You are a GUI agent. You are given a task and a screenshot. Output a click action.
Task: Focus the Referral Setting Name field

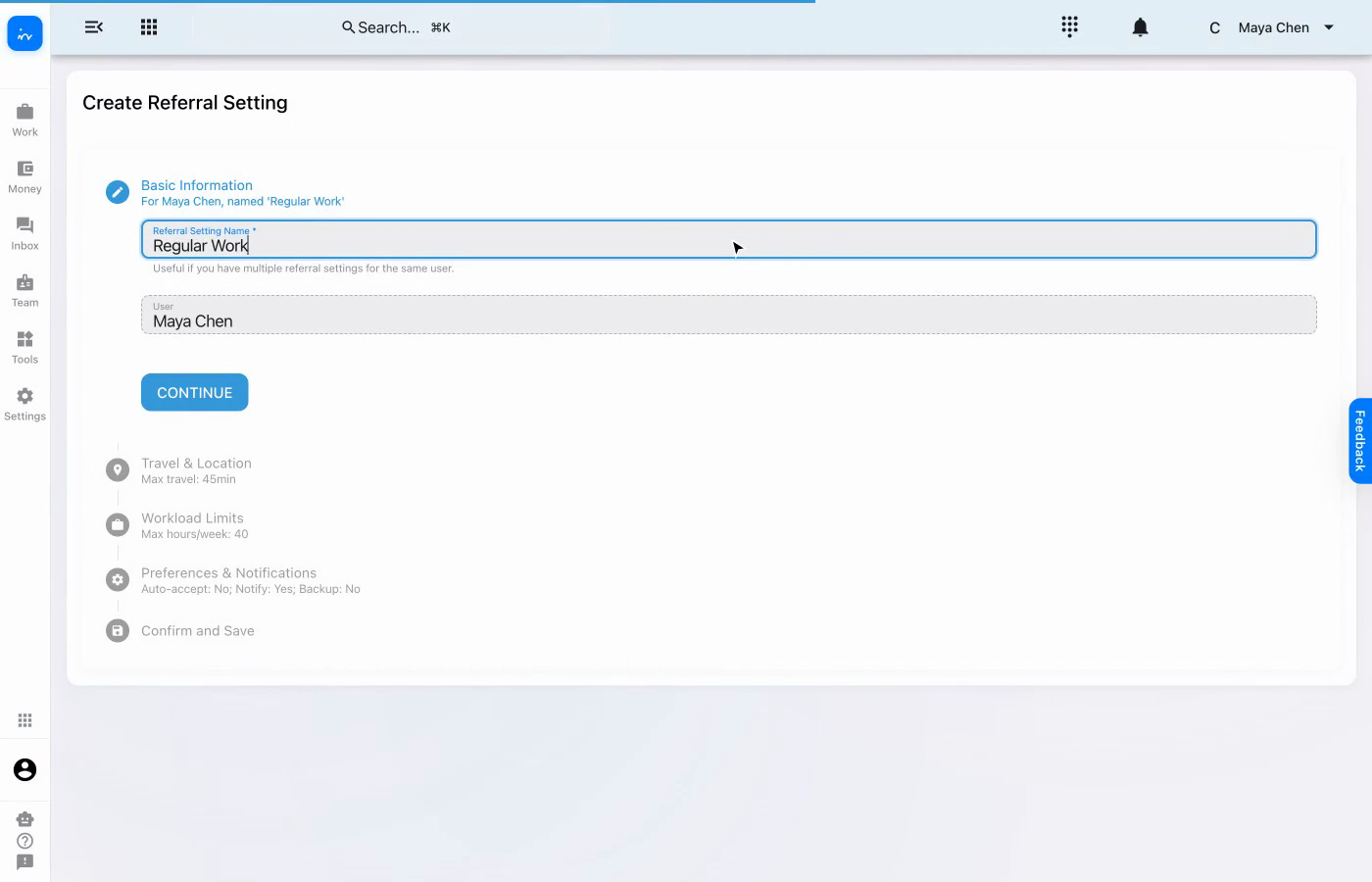click(728, 239)
